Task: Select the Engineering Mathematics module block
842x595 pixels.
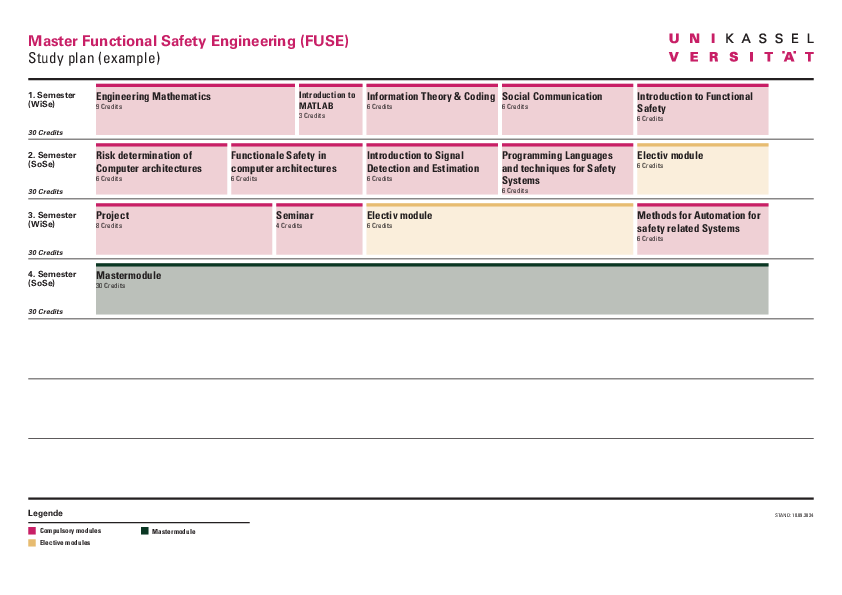Action: pos(195,110)
